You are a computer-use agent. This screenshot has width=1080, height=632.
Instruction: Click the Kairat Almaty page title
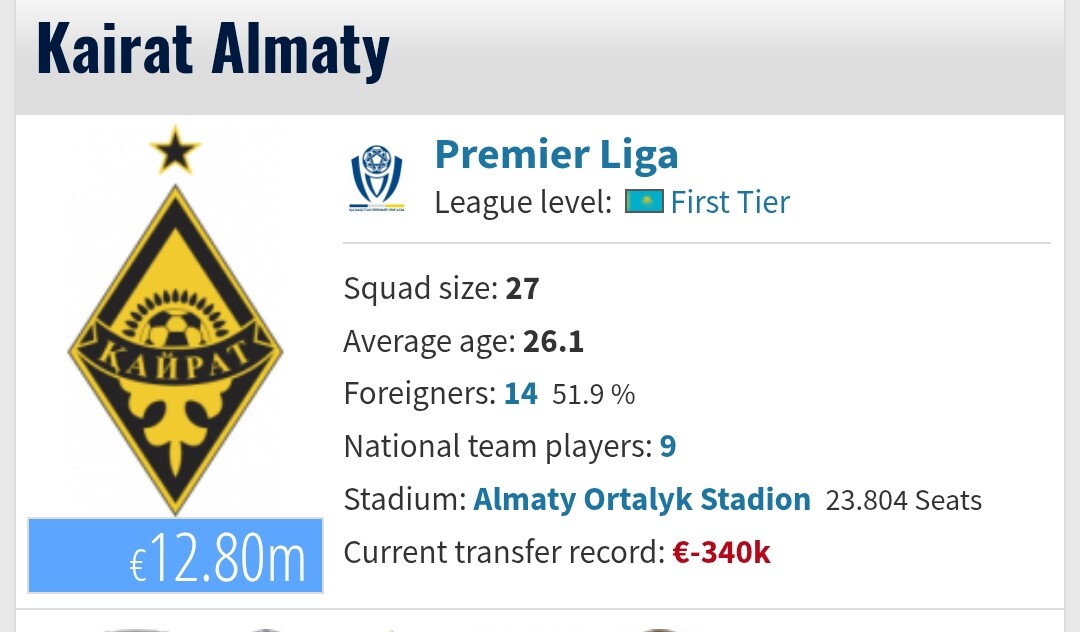tap(213, 50)
